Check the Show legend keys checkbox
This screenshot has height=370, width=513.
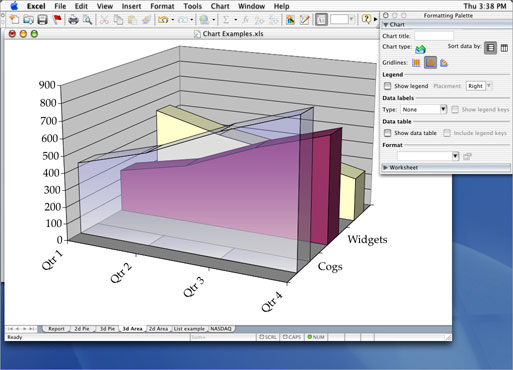pyautogui.click(x=455, y=109)
